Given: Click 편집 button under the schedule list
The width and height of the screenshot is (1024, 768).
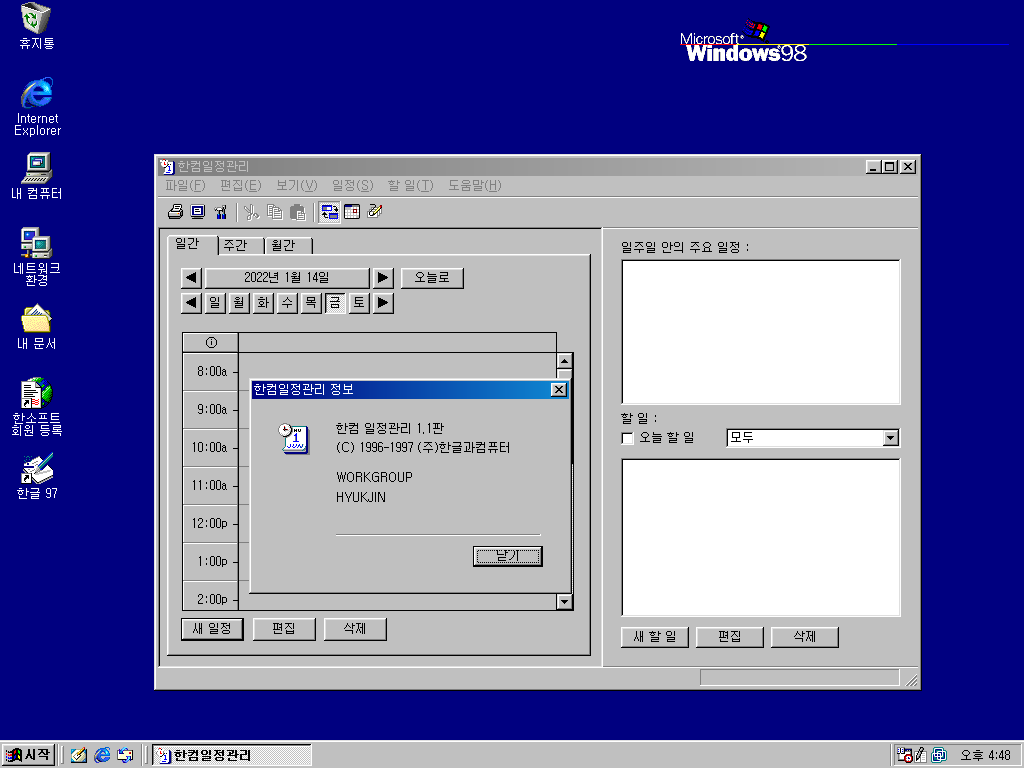Looking at the screenshot, I should click(284, 629).
